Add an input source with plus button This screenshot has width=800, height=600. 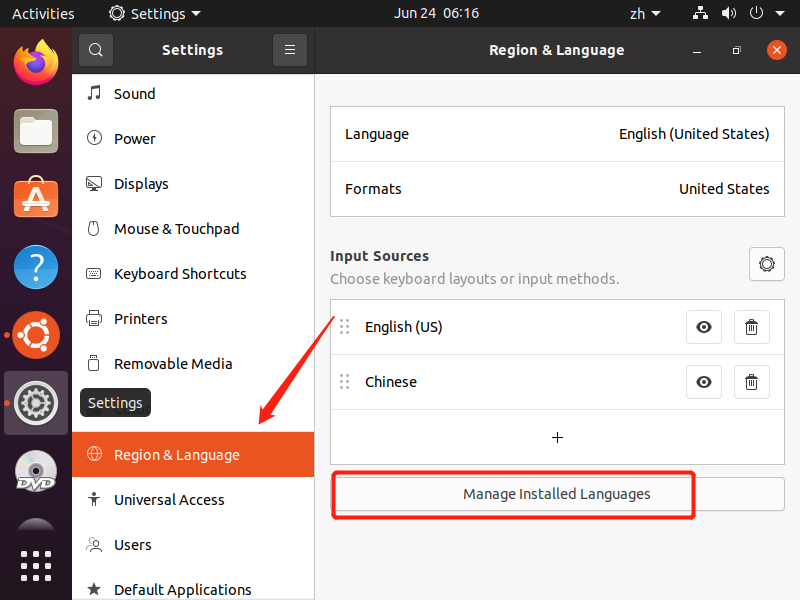tap(557, 437)
